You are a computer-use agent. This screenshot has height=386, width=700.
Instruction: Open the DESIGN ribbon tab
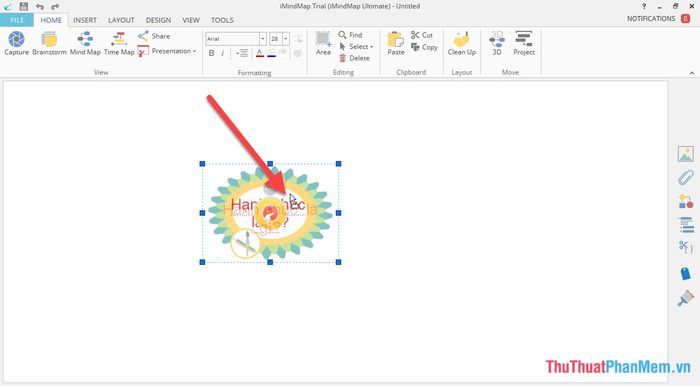coord(158,20)
